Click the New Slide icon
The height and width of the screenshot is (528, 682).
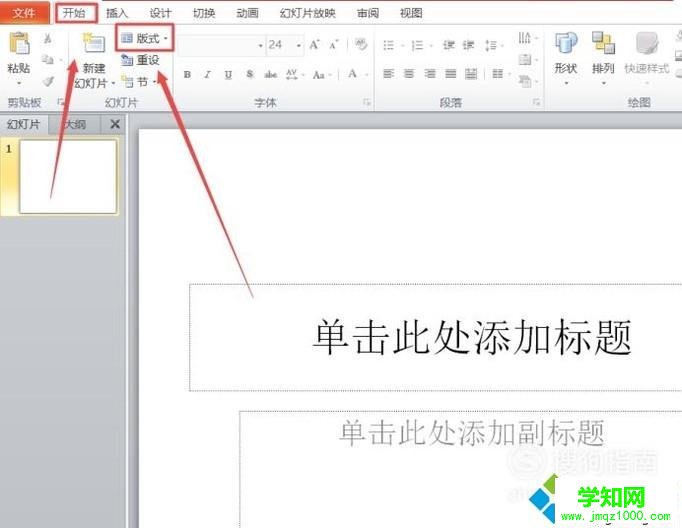[94, 44]
